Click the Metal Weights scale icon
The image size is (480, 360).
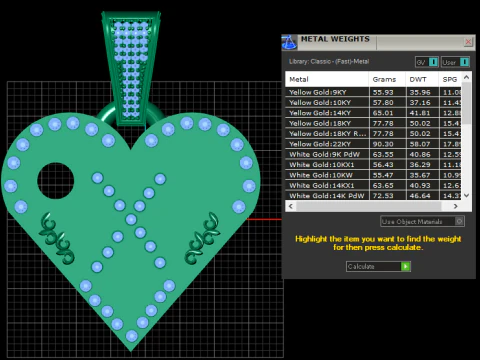click(289, 43)
